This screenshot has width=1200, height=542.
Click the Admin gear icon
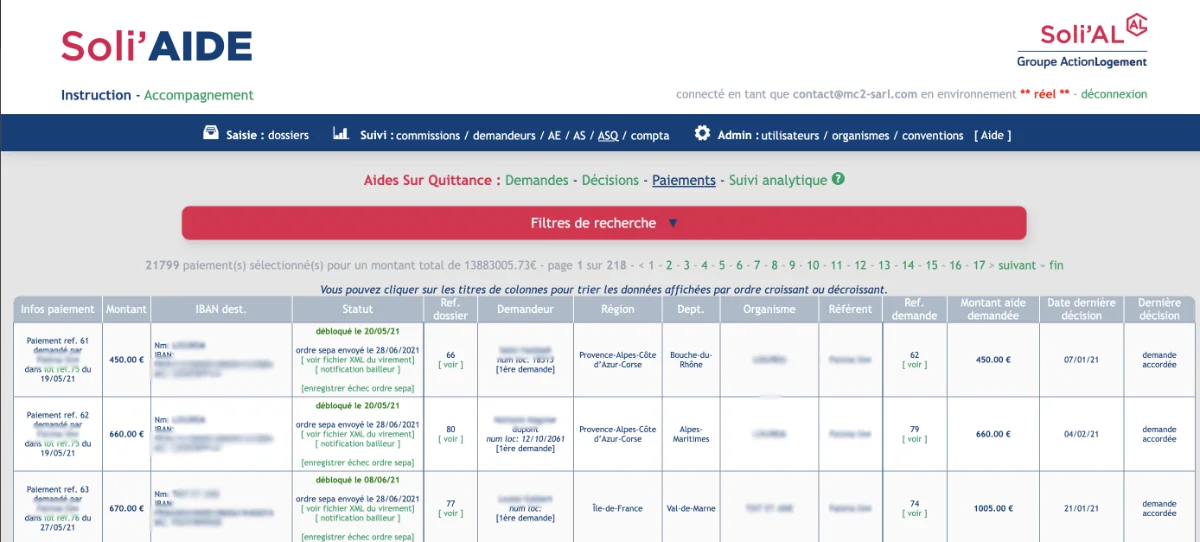(x=702, y=134)
